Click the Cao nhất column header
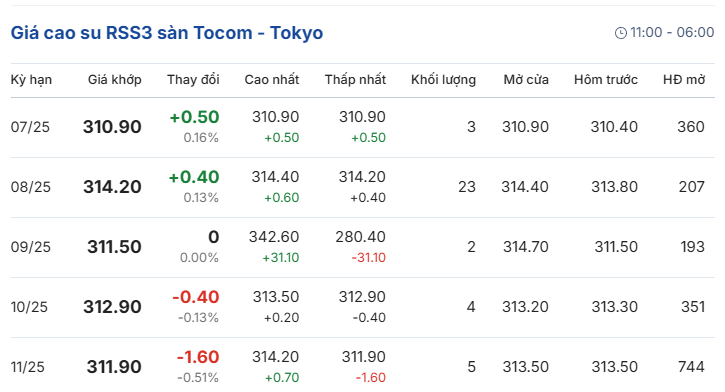The height and width of the screenshot is (392, 725). pyautogui.click(x=272, y=80)
